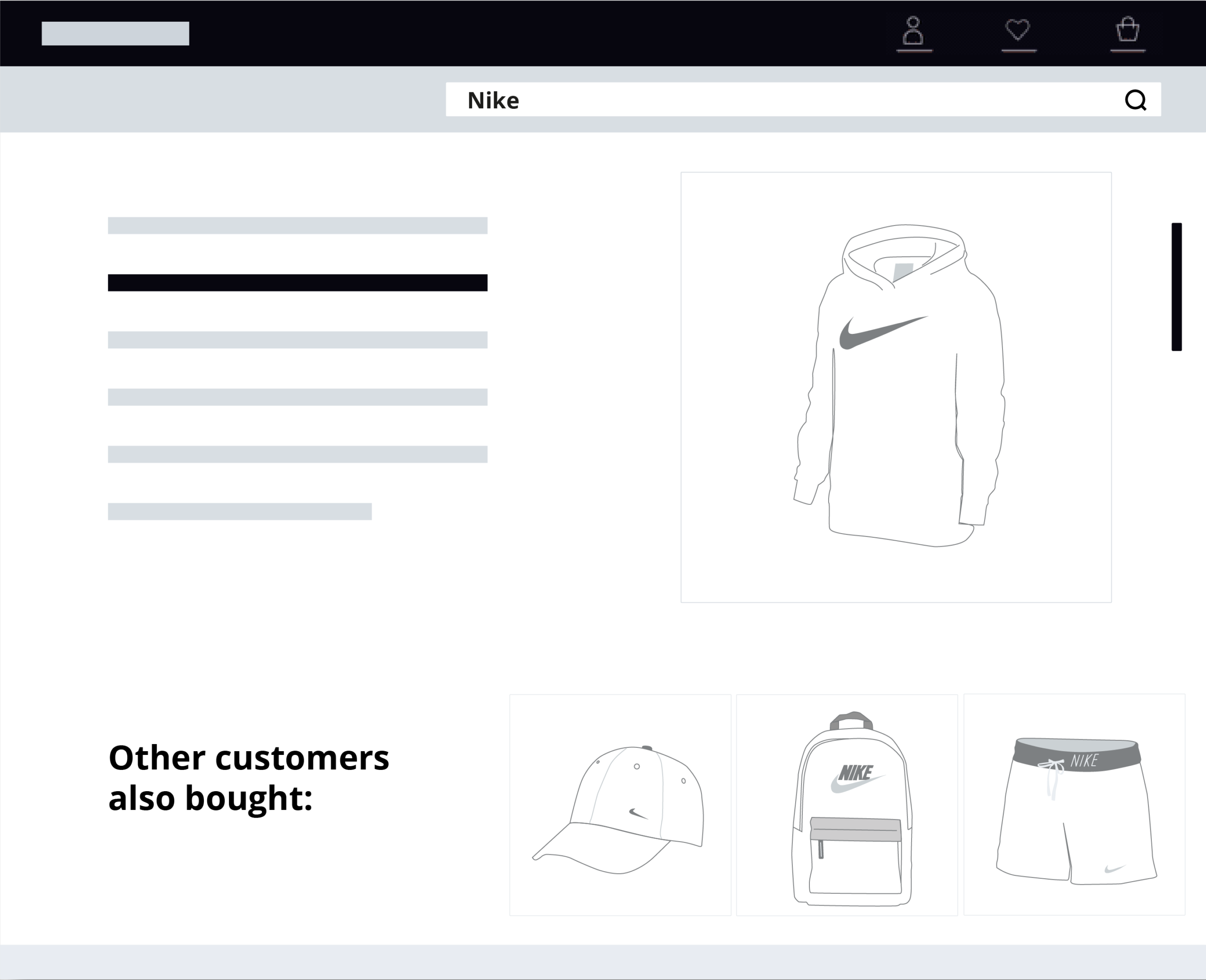This screenshot has width=1206, height=980.
Task: Open the Nike backpack product card
Action: click(x=847, y=804)
